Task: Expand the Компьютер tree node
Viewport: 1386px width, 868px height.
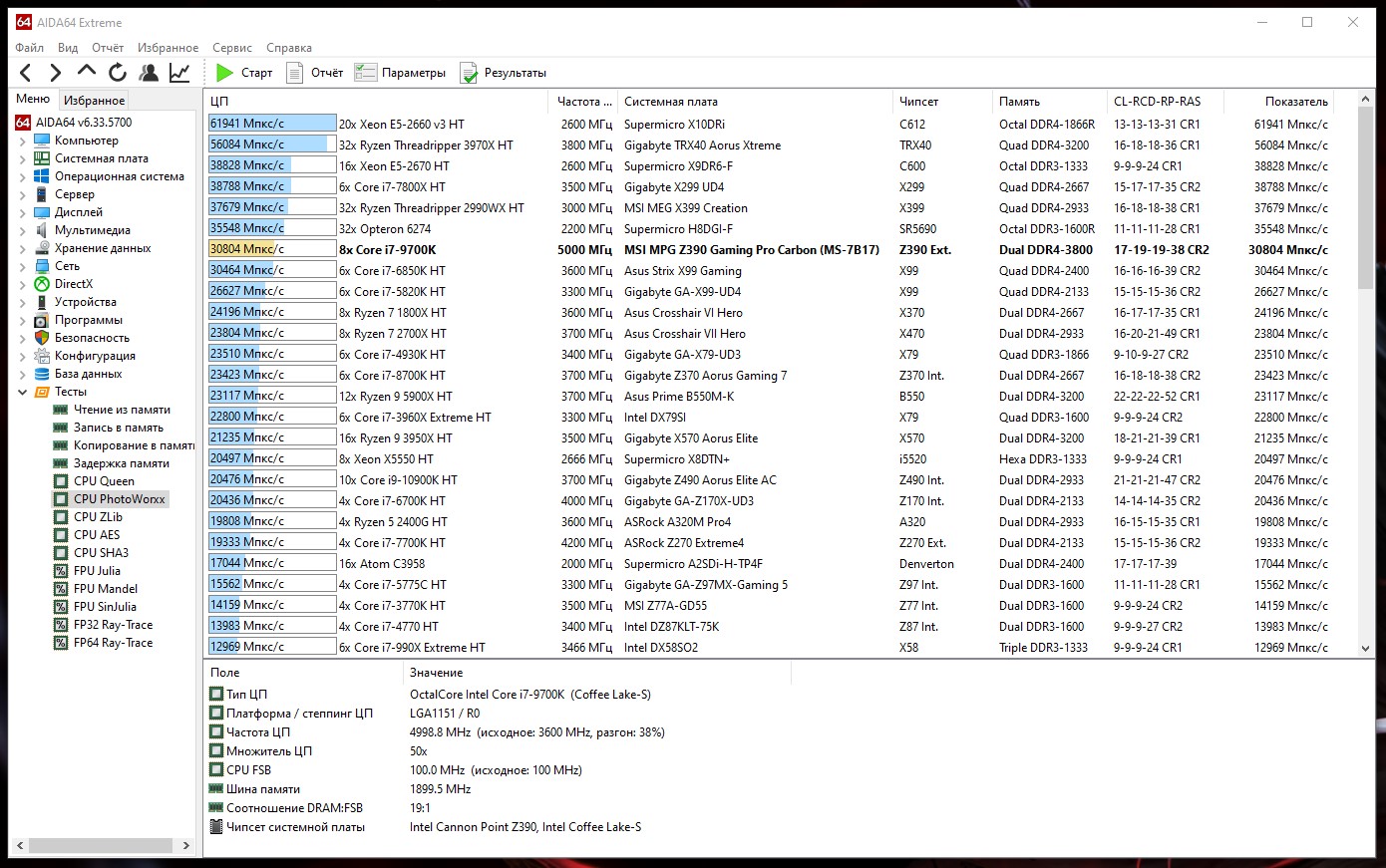Action: tap(23, 142)
